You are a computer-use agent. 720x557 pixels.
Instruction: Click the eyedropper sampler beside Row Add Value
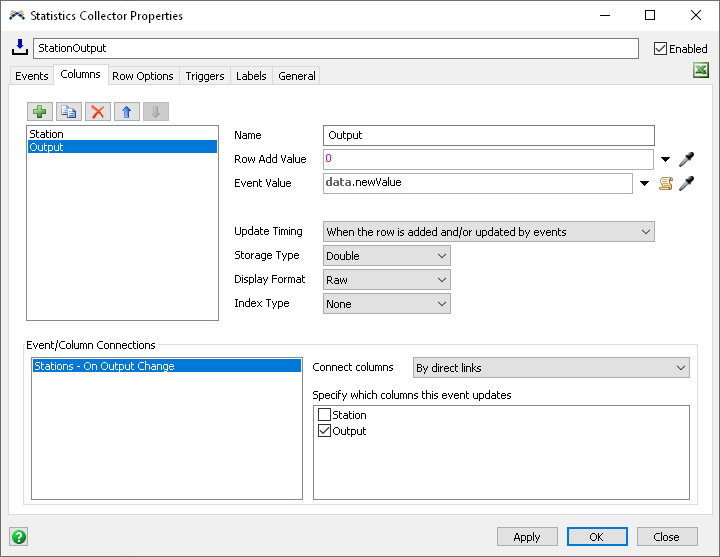tap(686, 159)
